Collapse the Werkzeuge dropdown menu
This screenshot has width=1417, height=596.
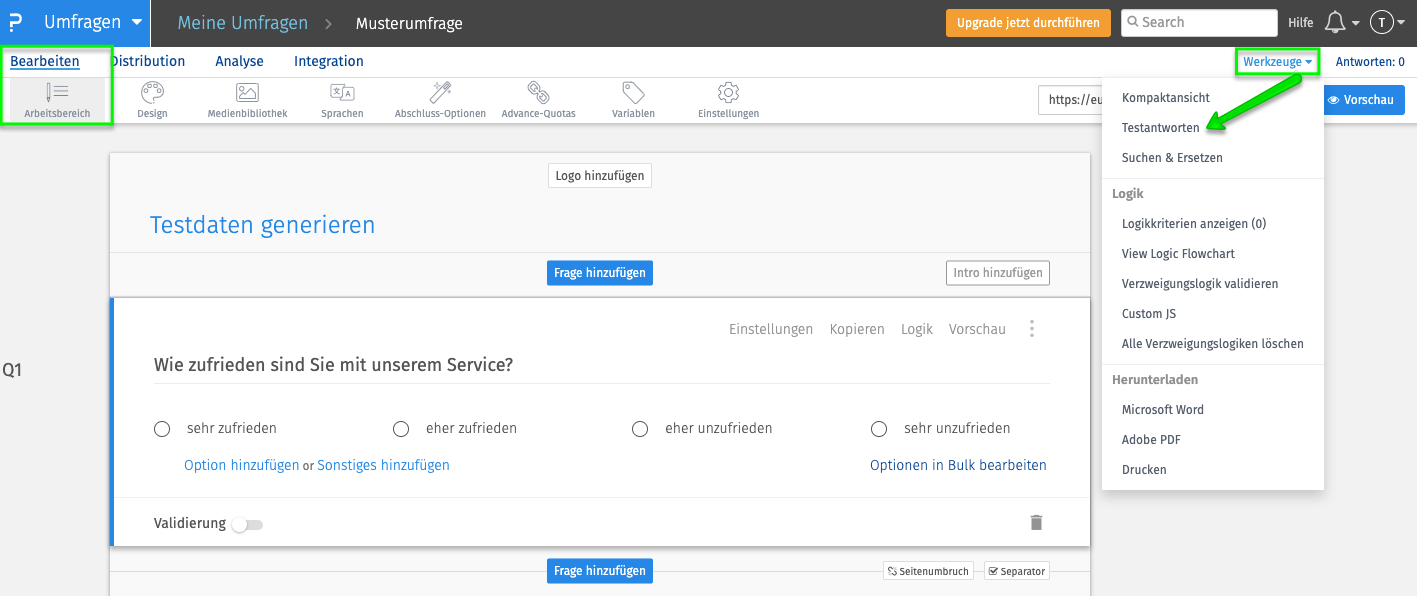[x=1278, y=62]
